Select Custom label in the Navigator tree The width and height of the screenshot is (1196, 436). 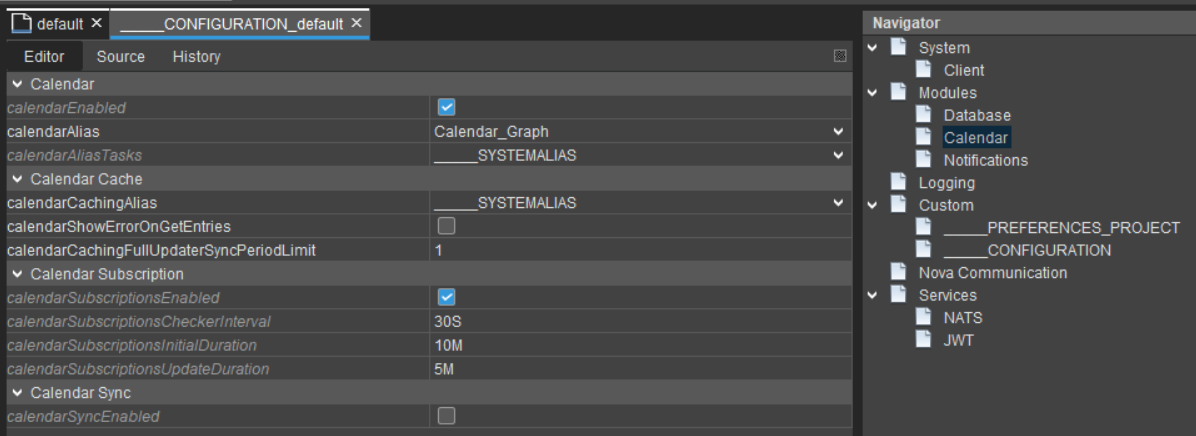click(946, 205)
